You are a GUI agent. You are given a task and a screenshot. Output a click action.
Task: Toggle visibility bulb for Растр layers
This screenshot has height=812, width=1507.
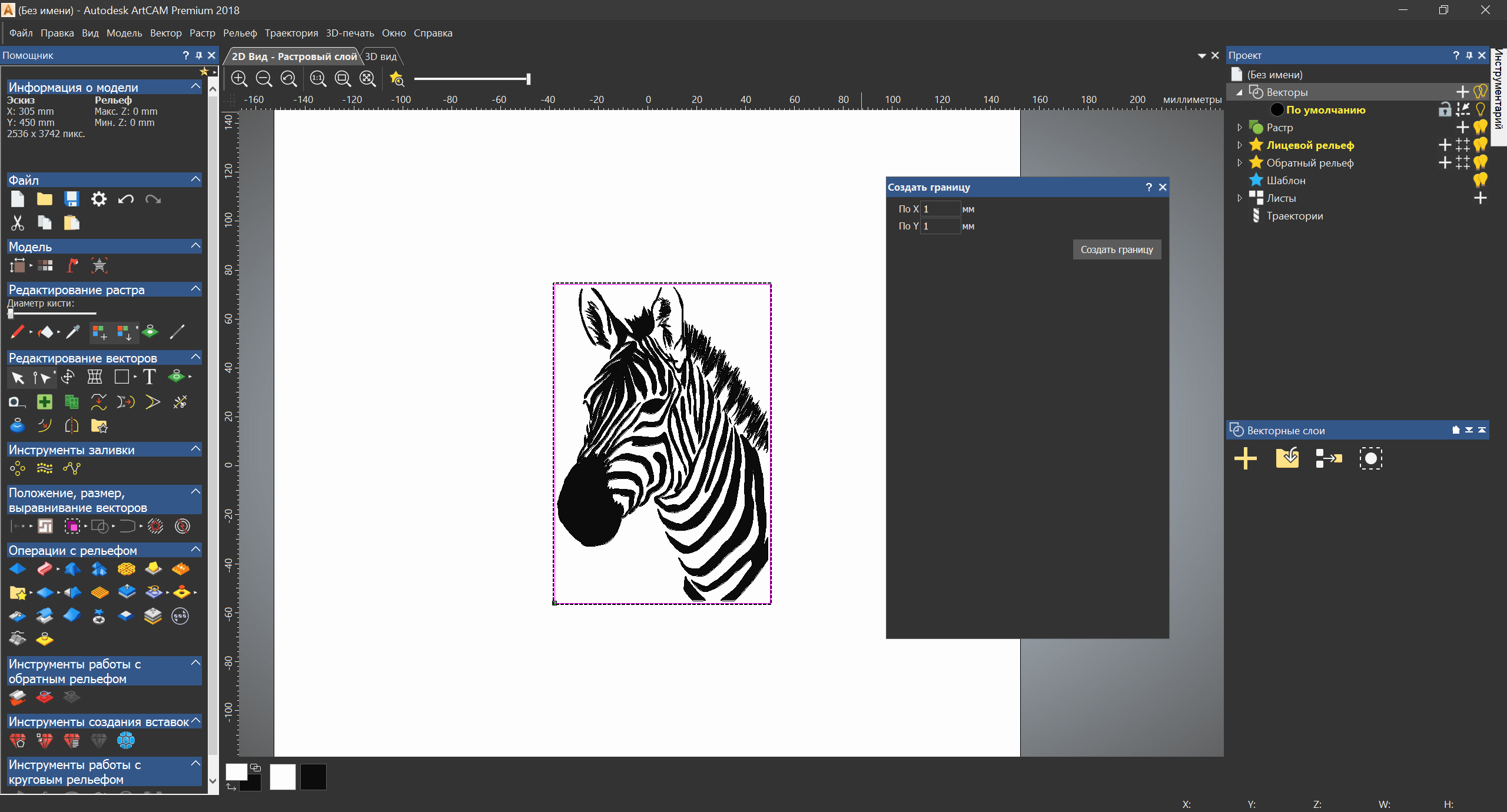point(1481,127)
